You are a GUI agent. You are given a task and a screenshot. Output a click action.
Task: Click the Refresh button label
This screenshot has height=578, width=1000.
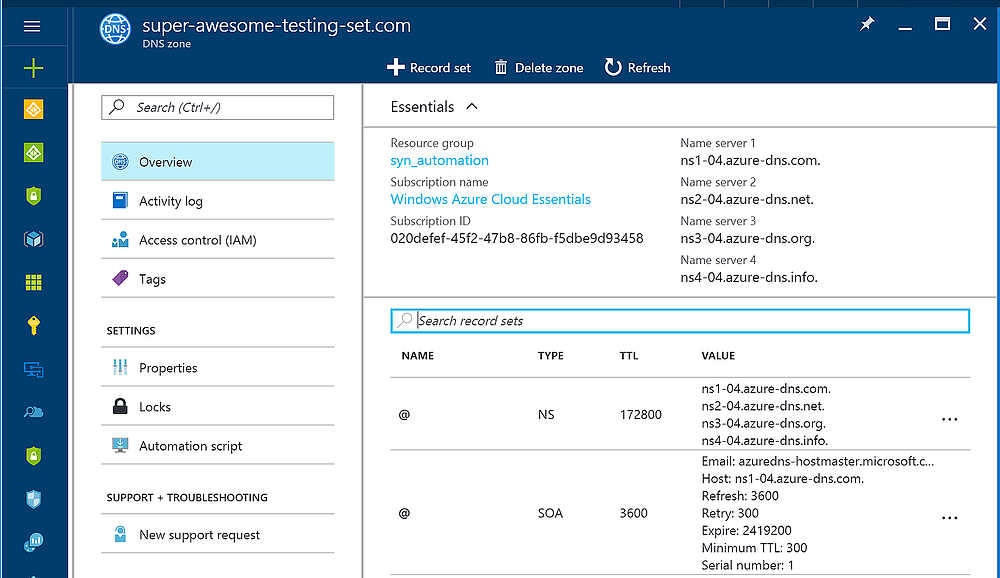649,68
